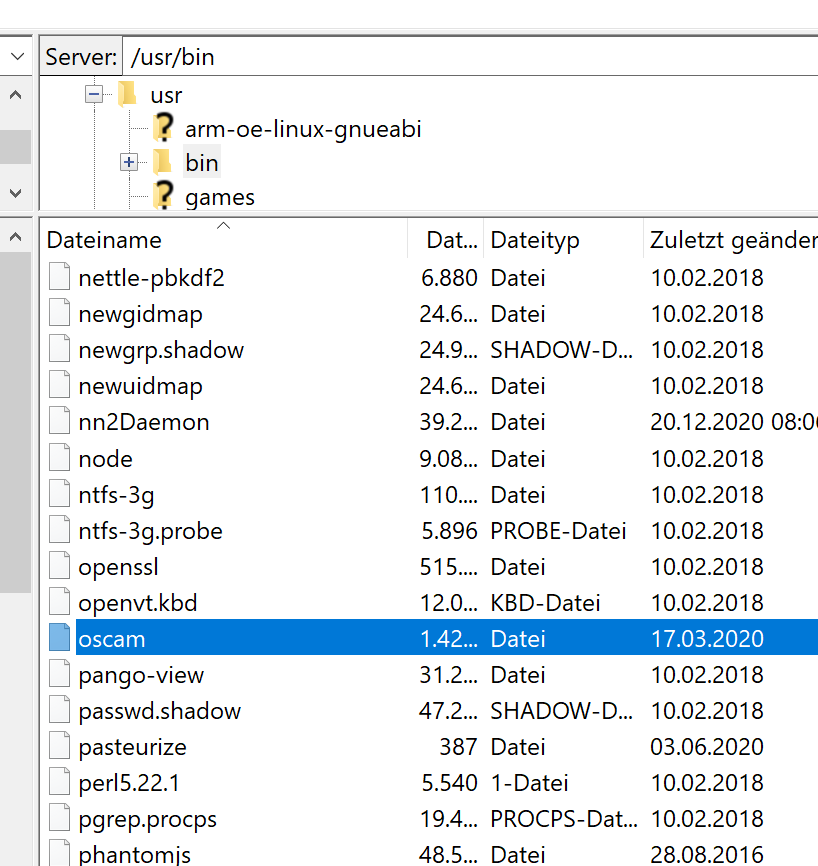Collapse the usr tree node
Image resolution: width=818 pixels, height=866 pixels.
click(x=94, y=94)
